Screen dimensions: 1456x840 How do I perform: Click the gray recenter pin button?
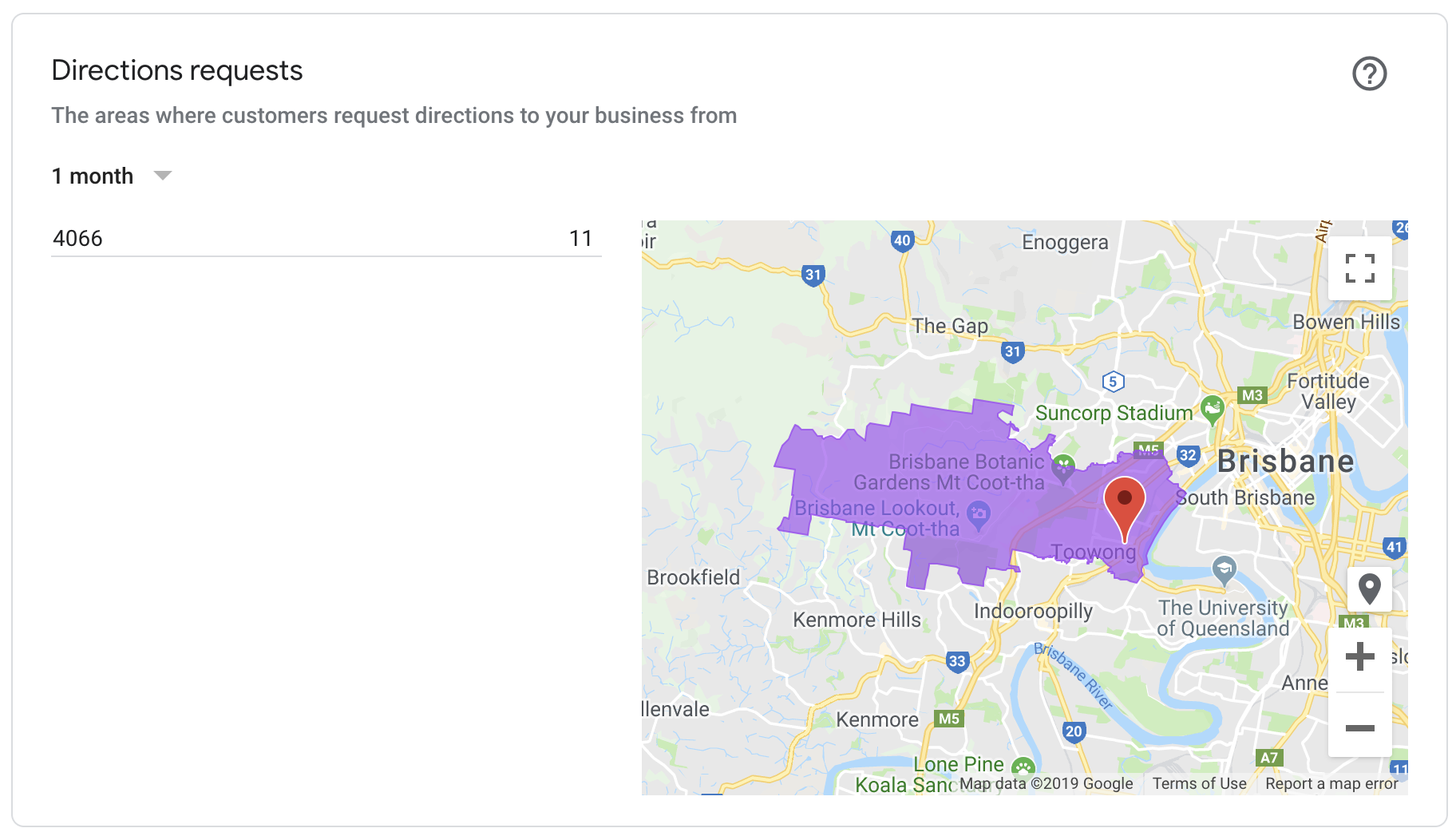pos(1369,589)
